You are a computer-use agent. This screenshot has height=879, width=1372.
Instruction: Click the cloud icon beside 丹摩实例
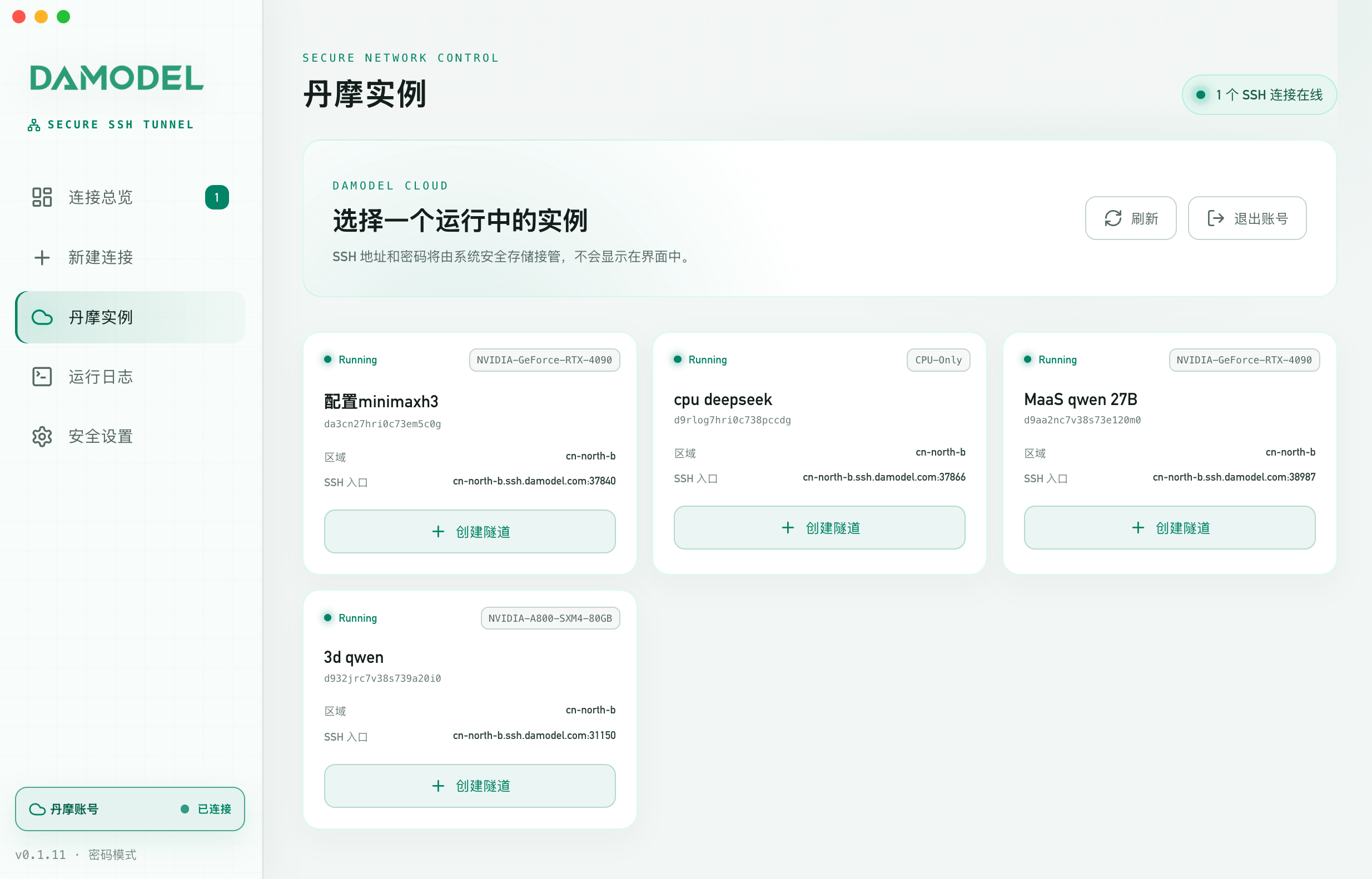coord(42,317)
